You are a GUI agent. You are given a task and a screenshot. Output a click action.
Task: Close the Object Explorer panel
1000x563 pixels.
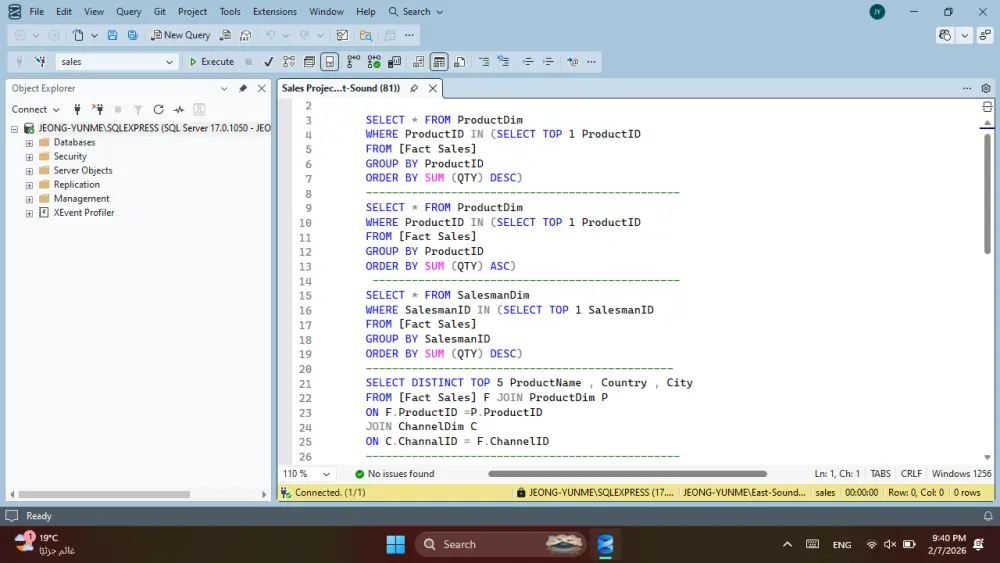[x=261, y=88]
